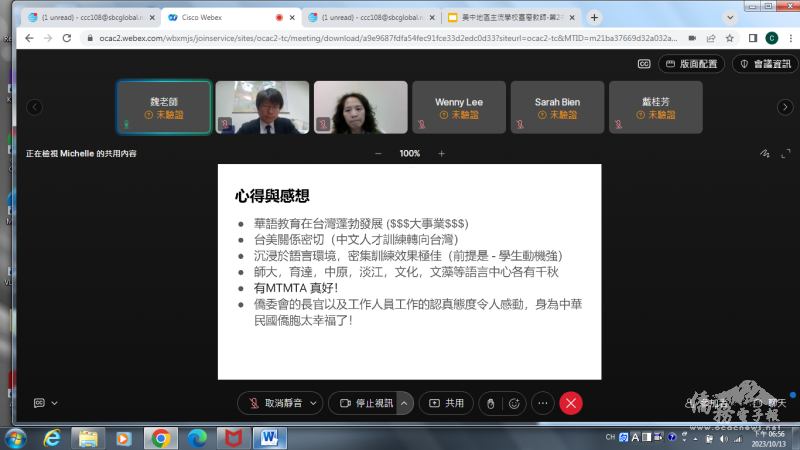800x450 pixels.
Task: Open more options ellipsis button
Action: pos(543,403)
